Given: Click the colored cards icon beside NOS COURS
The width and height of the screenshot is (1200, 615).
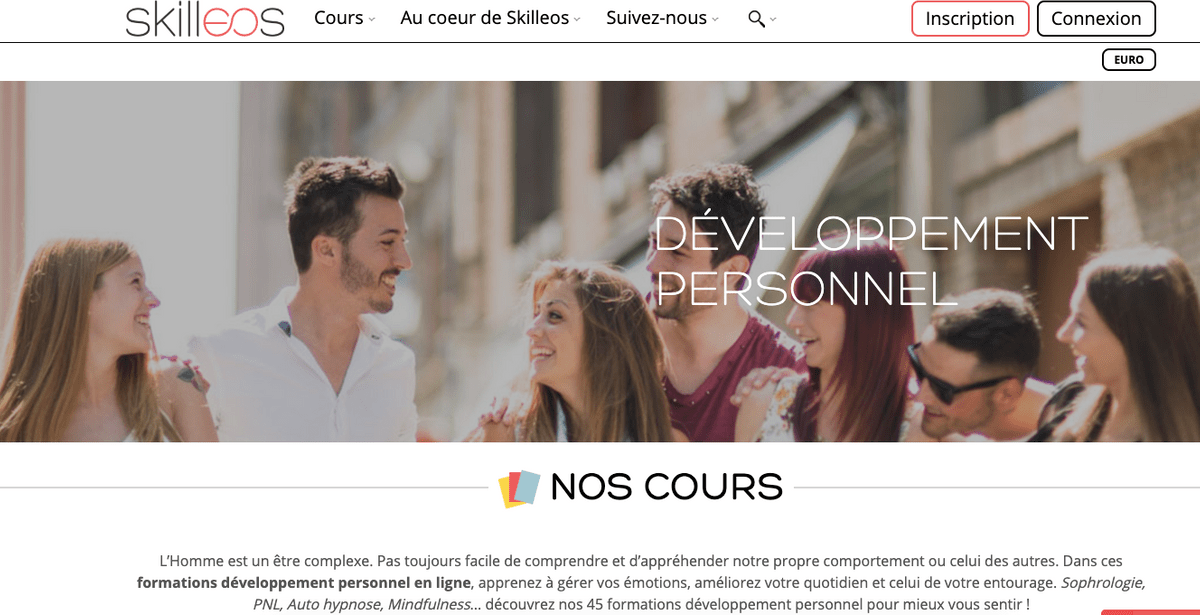Looking at the screenshot, I should coord(519,488).
